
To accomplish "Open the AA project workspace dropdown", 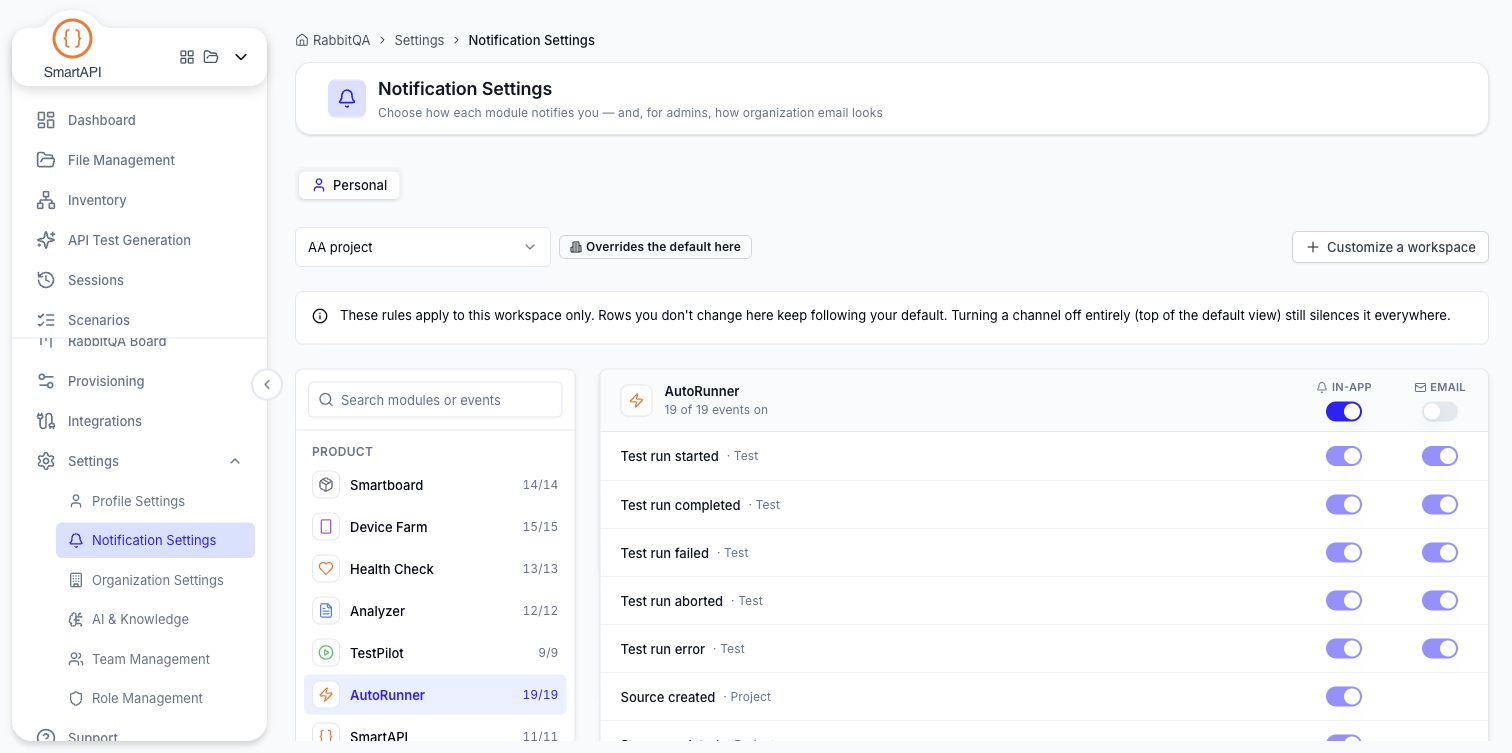I will [423, 247].
